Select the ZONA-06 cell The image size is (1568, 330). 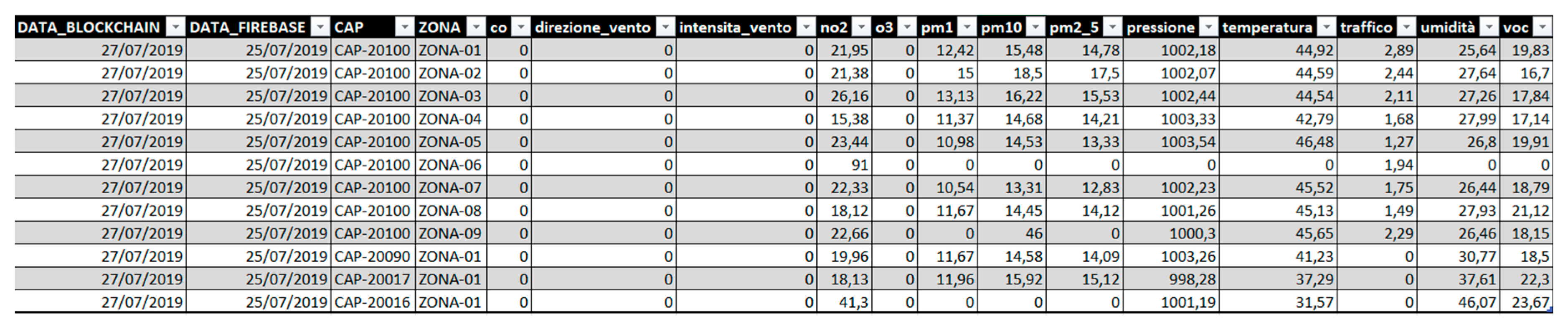tap(451, 165)
